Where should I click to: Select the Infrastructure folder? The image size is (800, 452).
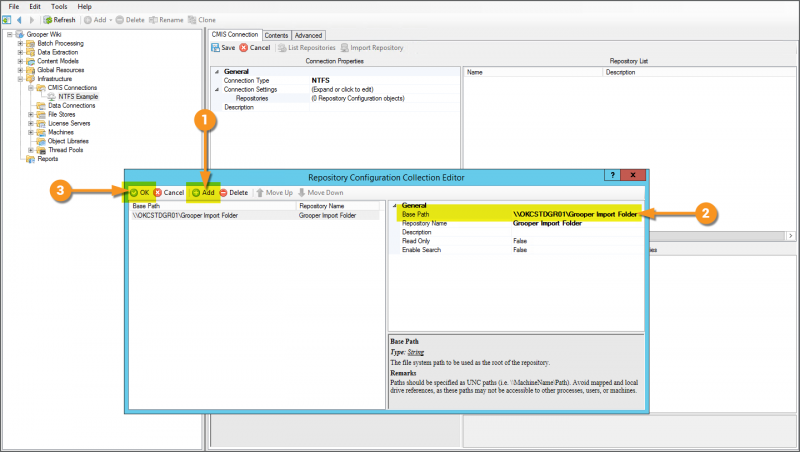point(55,79)
